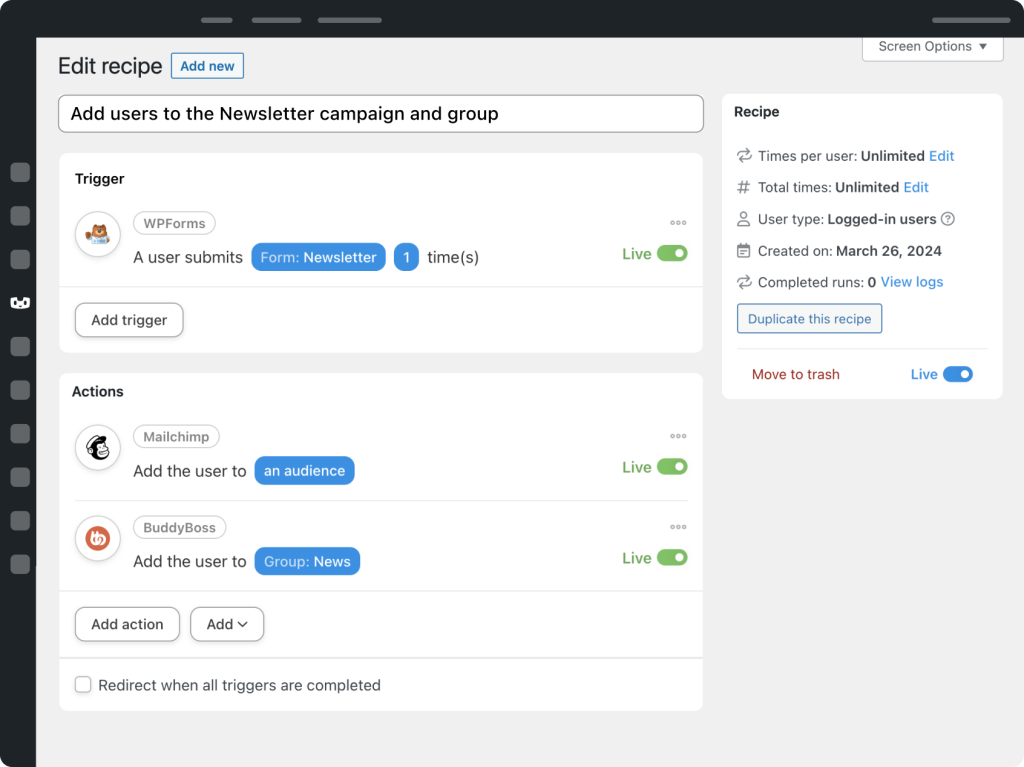Screen dimensions: 1024x767
Task: Expand the Screen Options dropdown
Action: tap(932, 47)
